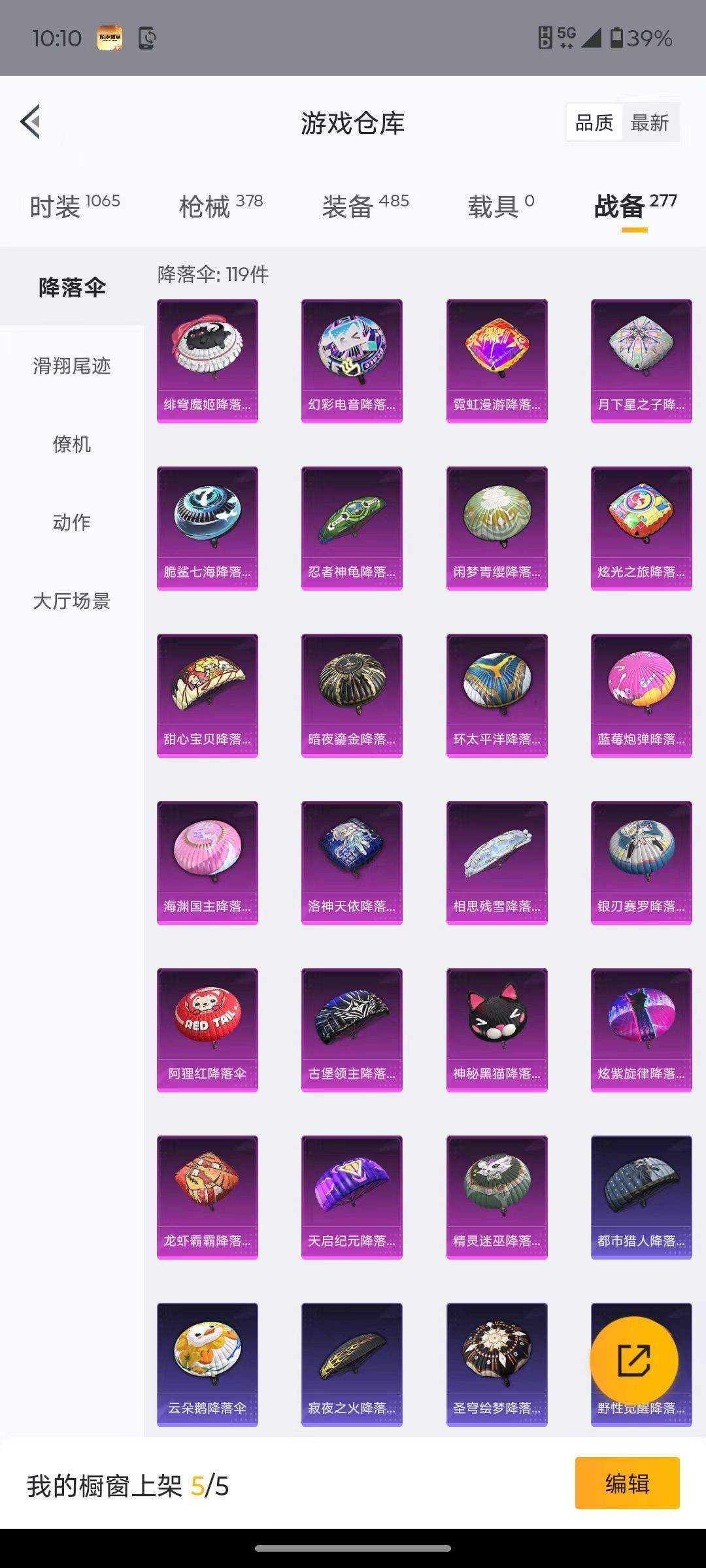
Task: Tap the back arrow icon
Action: [x=30, y=122]
